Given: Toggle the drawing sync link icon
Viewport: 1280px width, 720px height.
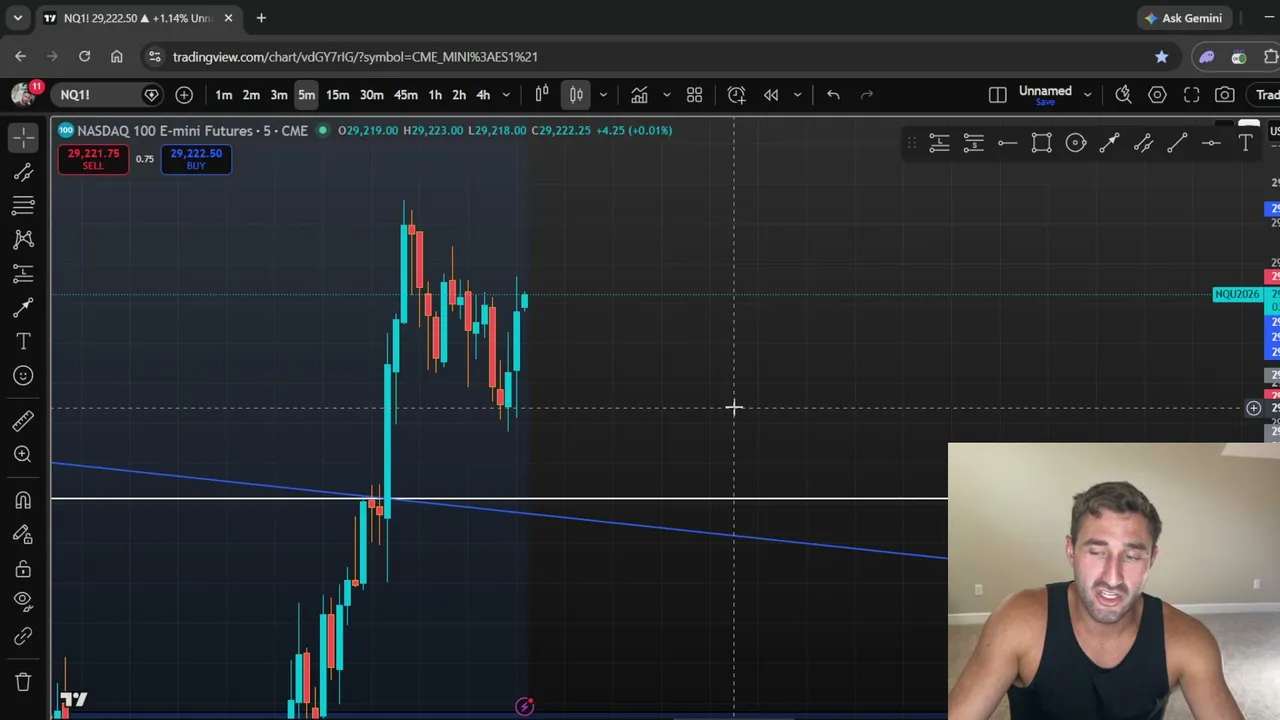Looking at the screenshot, I should click(23, 636).
